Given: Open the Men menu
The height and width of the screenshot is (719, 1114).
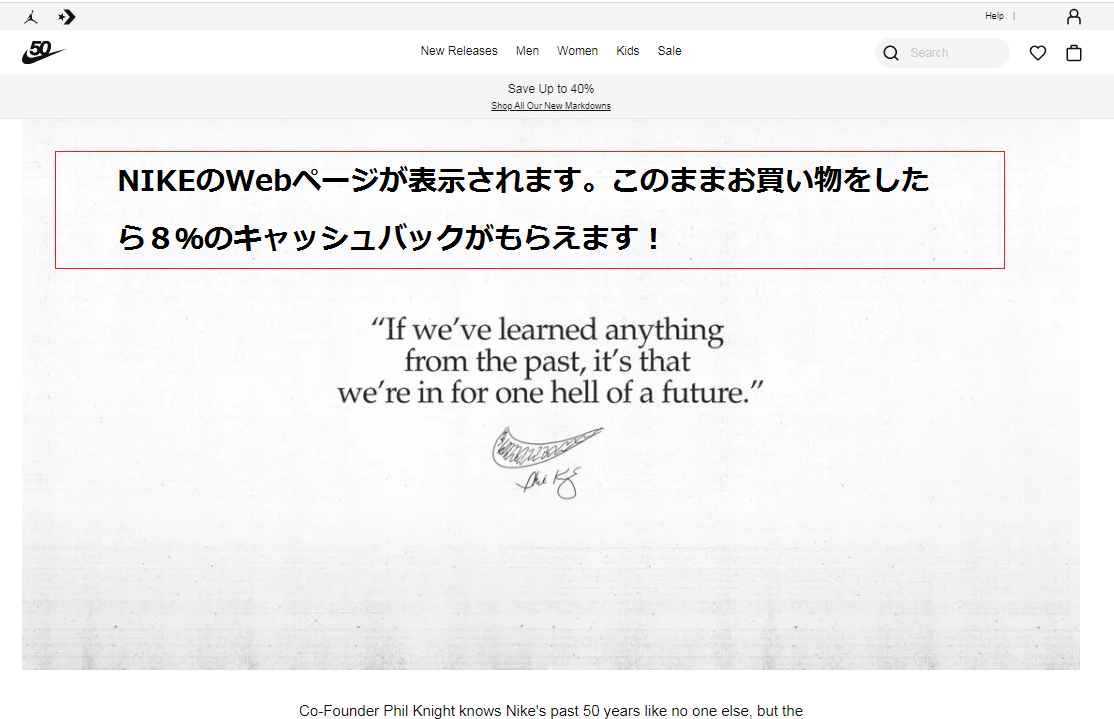Looking at the screenshot, I should click(x=527, y=51).
